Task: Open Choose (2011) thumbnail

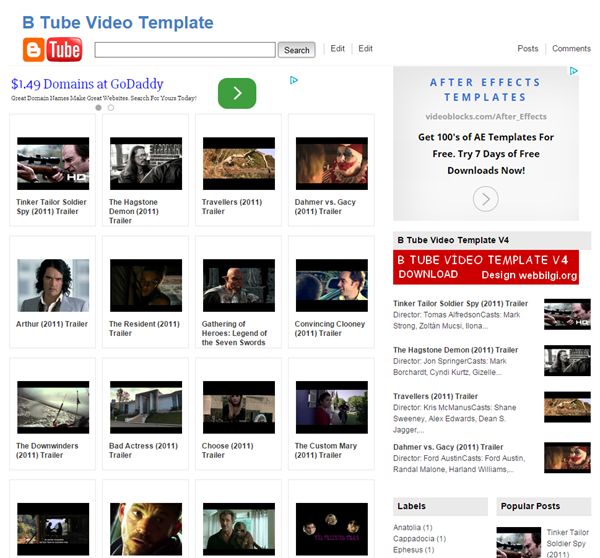Action: pyautogui.click(x=239, y=407)
